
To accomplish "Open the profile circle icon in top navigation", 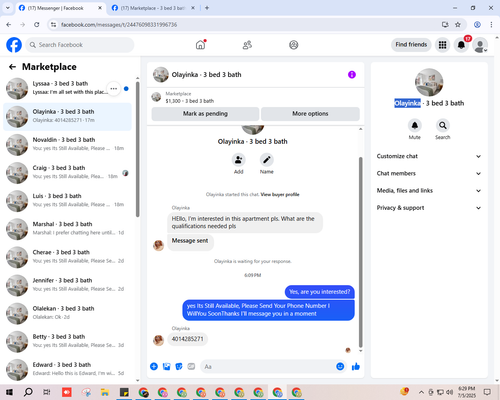I will [x=294, y=45].
